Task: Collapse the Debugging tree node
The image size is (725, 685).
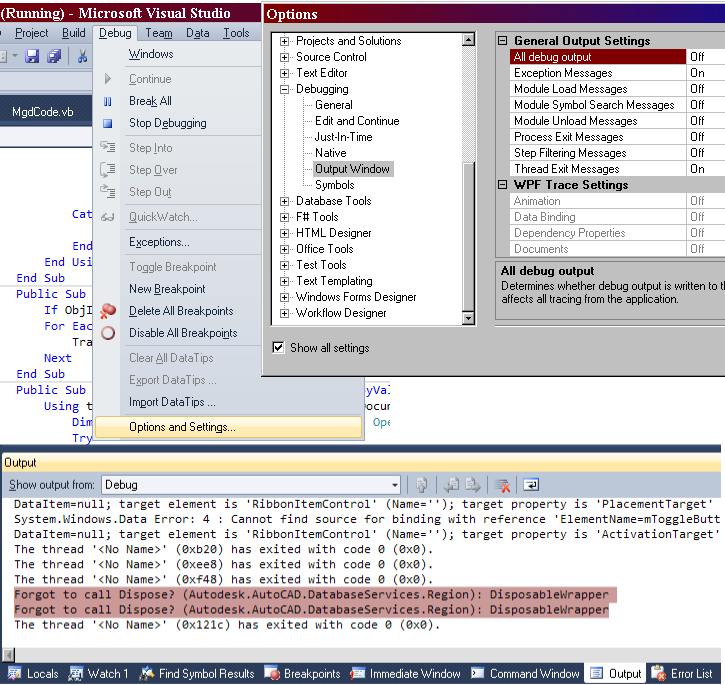Action: pos(285,89)
